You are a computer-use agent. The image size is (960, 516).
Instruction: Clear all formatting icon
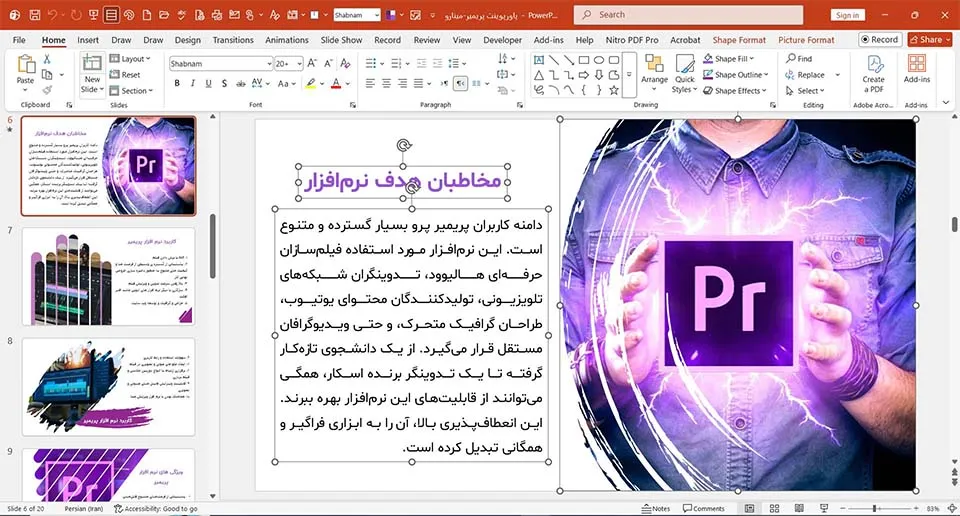(345, 63)
